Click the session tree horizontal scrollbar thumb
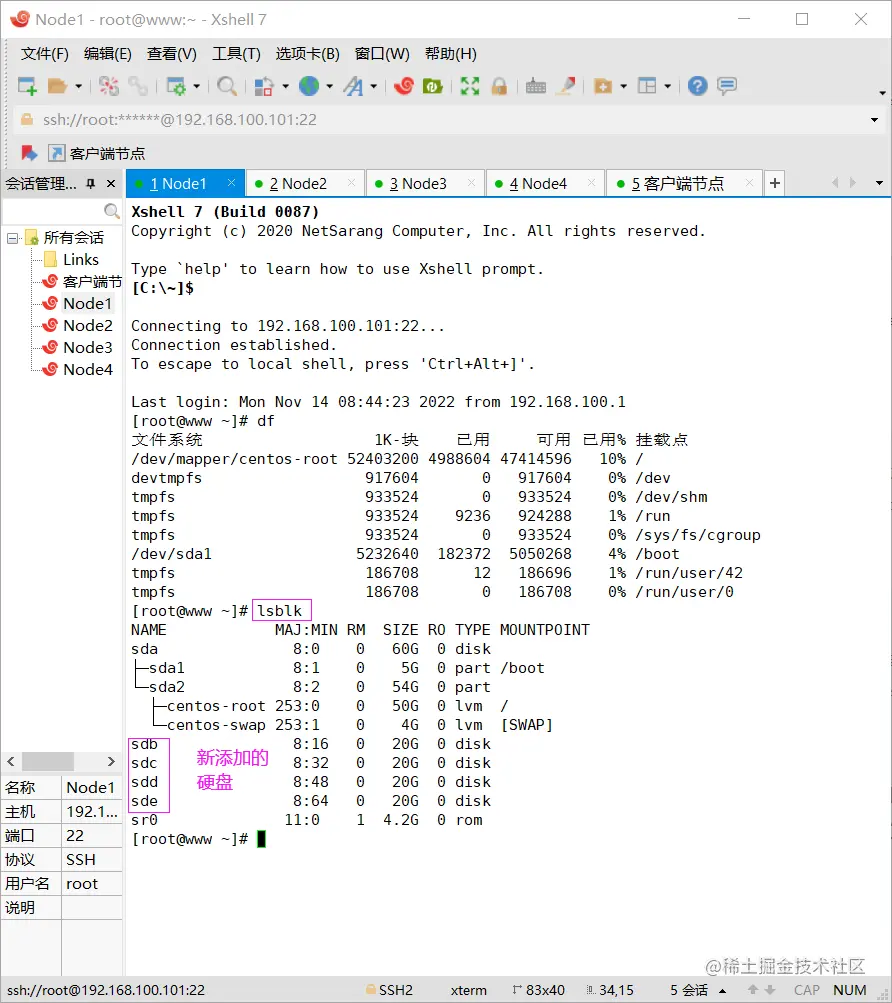 click(x=48, y=761)
